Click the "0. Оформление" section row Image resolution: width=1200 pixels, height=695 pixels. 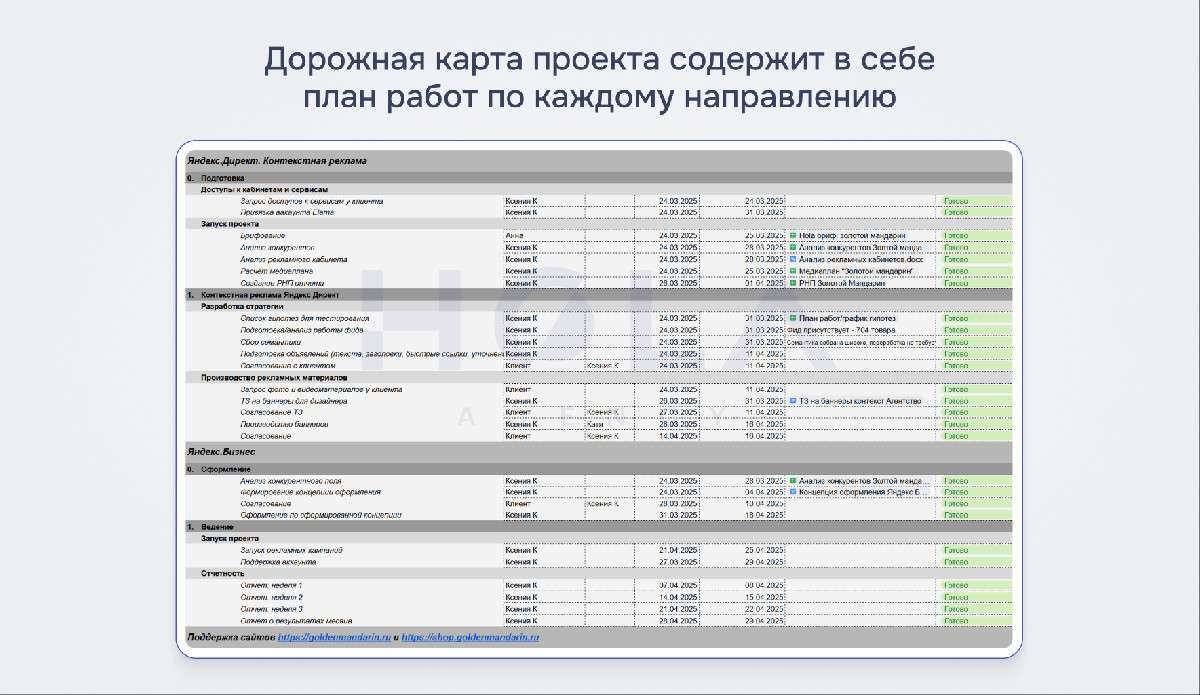[x=599, y=469]
